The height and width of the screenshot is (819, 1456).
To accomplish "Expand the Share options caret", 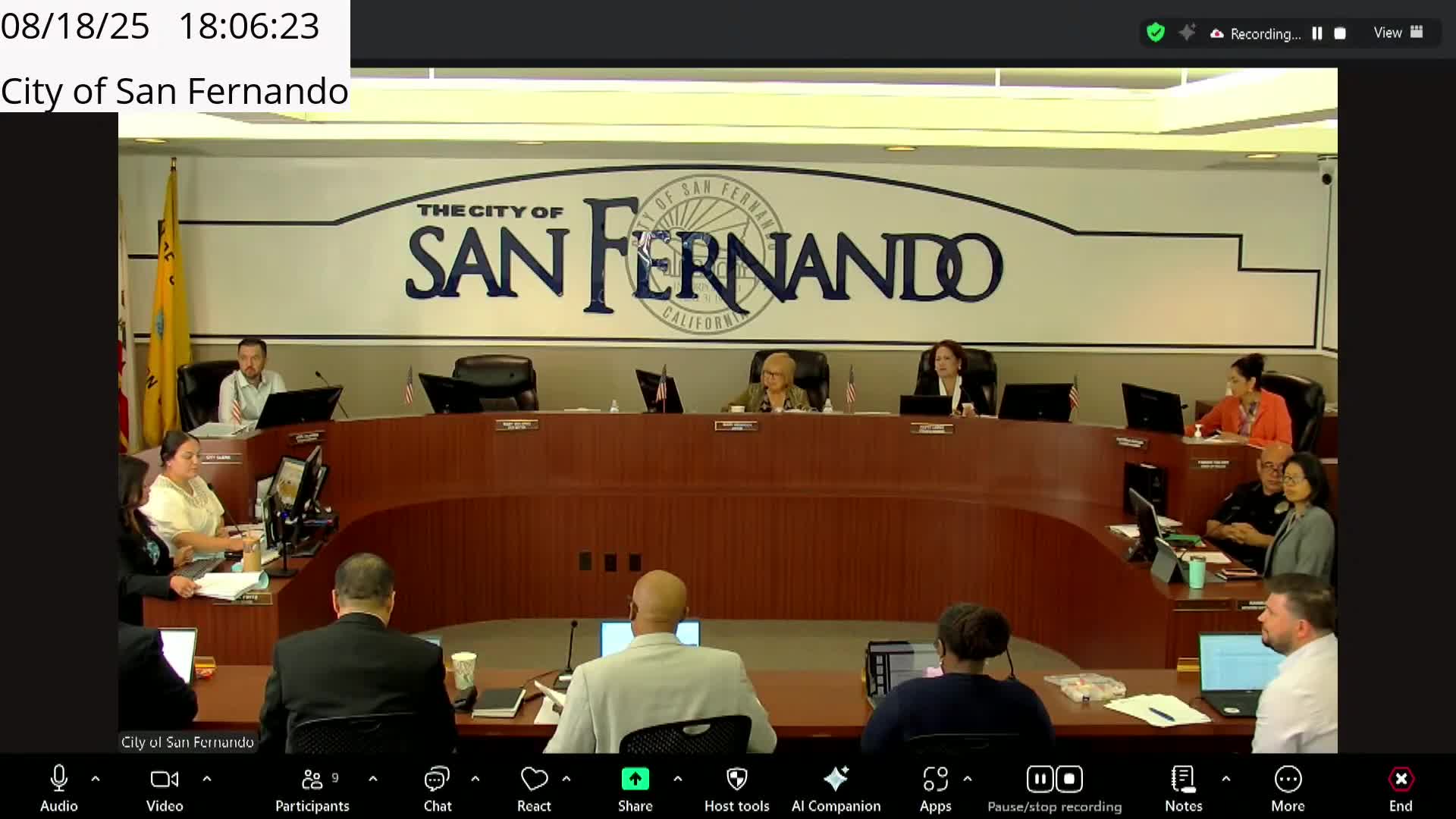I will click(x=678, y=779).
